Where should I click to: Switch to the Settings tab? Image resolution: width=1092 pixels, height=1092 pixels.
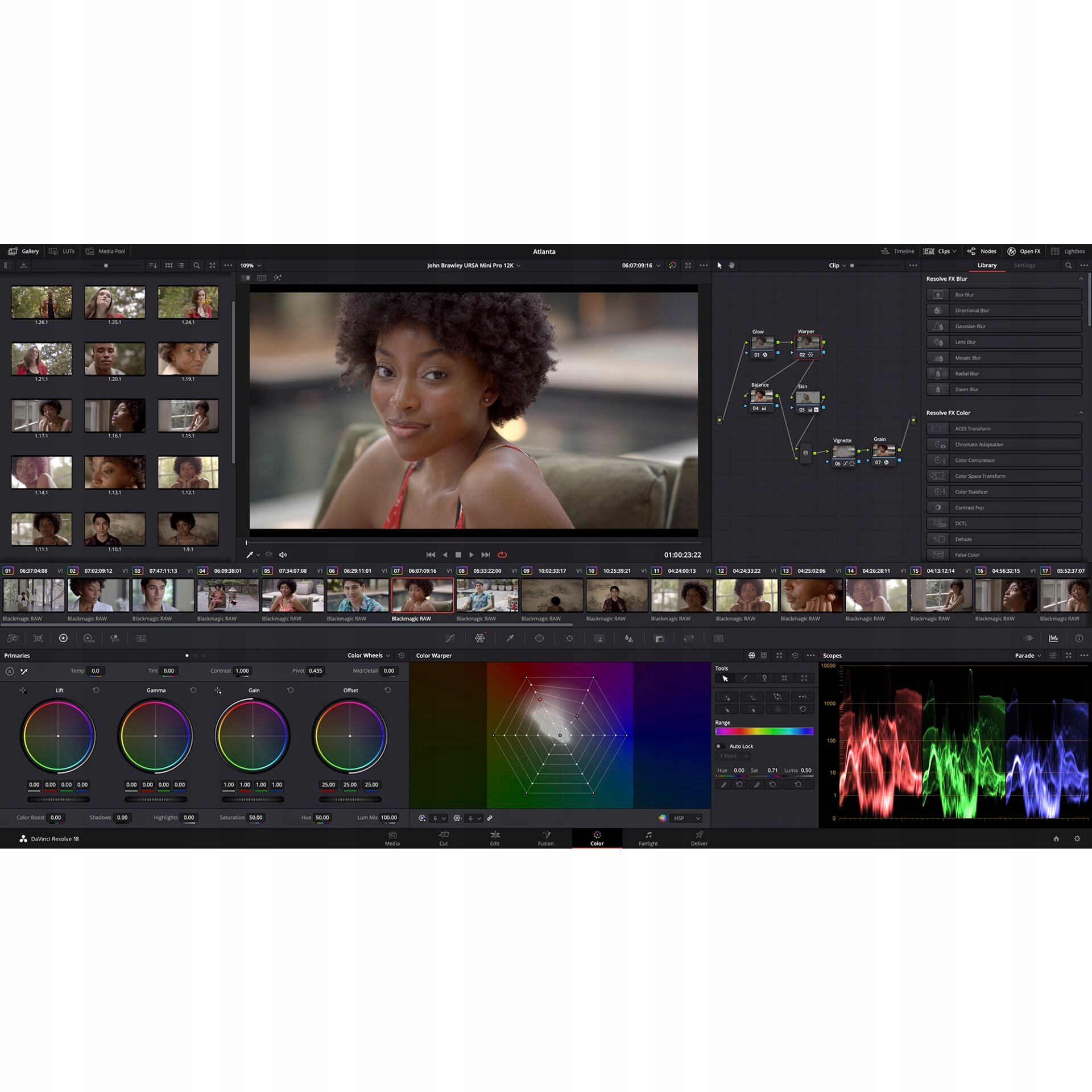tap(1024, 265)
